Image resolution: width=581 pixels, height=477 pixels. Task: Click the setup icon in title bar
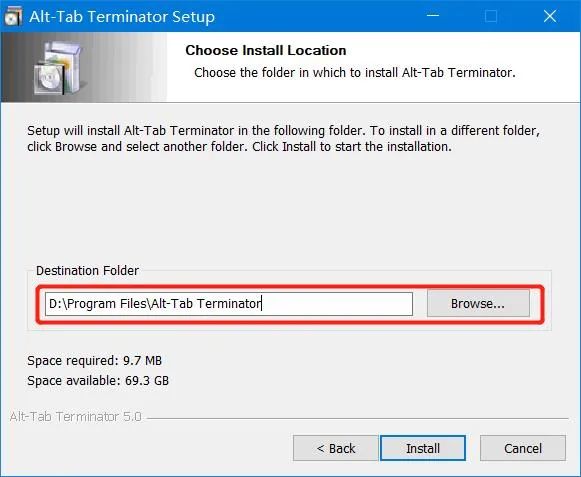pyautogui.click(x=13, y=17)
